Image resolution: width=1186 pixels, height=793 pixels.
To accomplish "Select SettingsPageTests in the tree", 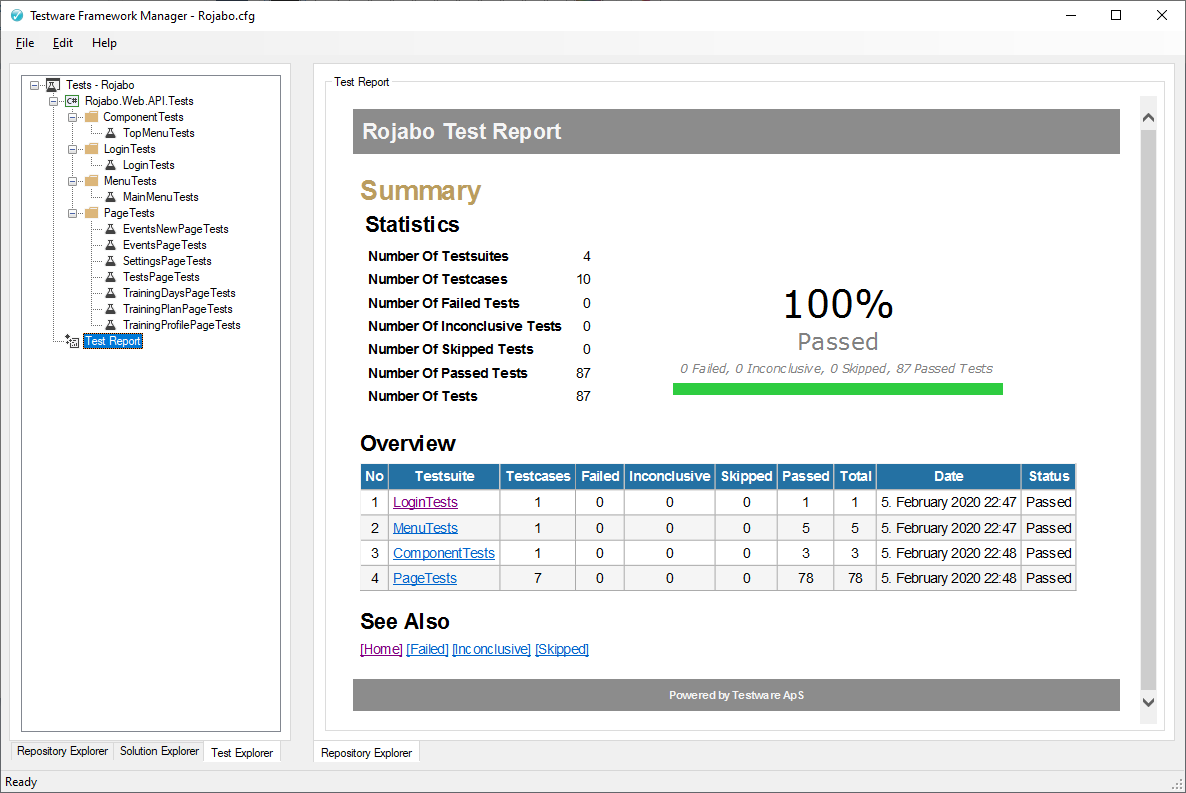I will pyautogui.click(x=167, y=260).
